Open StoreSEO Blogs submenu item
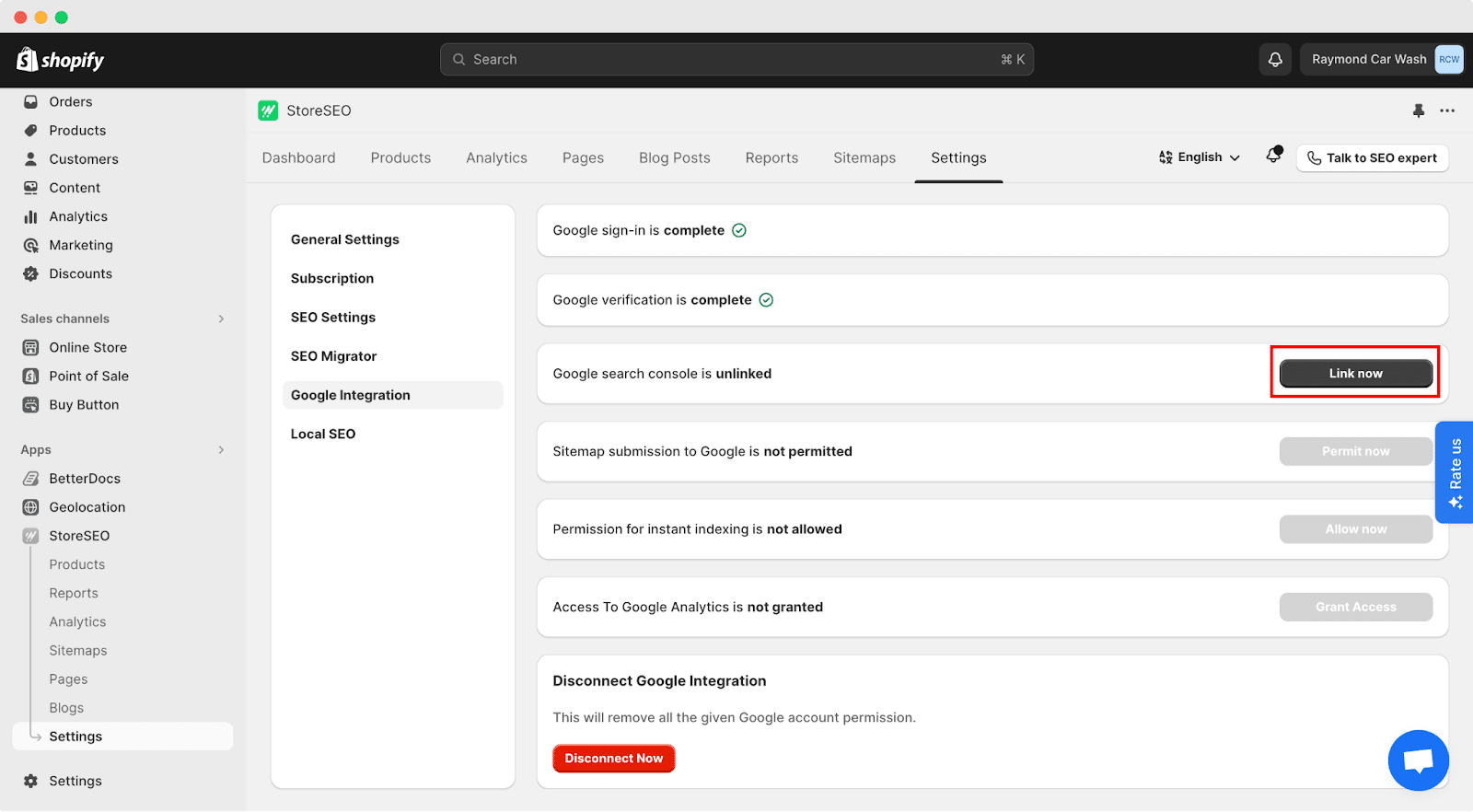1473x812 pixels. (66, 707)
